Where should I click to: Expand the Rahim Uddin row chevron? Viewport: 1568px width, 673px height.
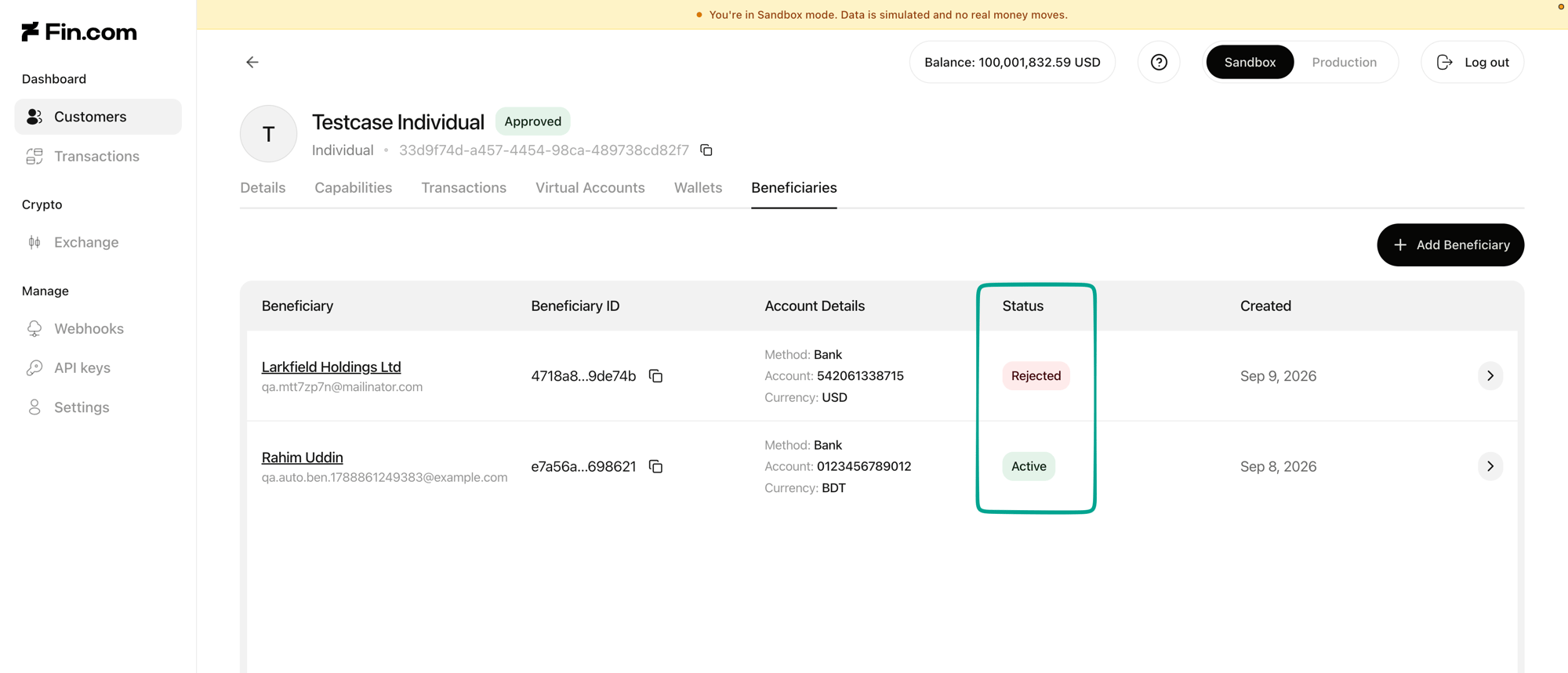click(1490, 466)
